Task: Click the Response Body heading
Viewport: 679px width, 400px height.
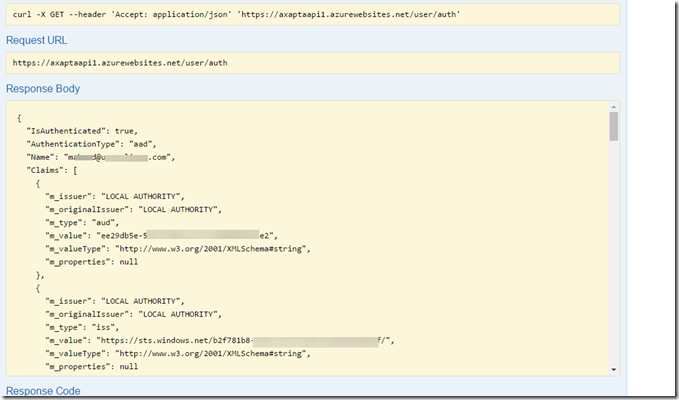Action: coord(43,89)
